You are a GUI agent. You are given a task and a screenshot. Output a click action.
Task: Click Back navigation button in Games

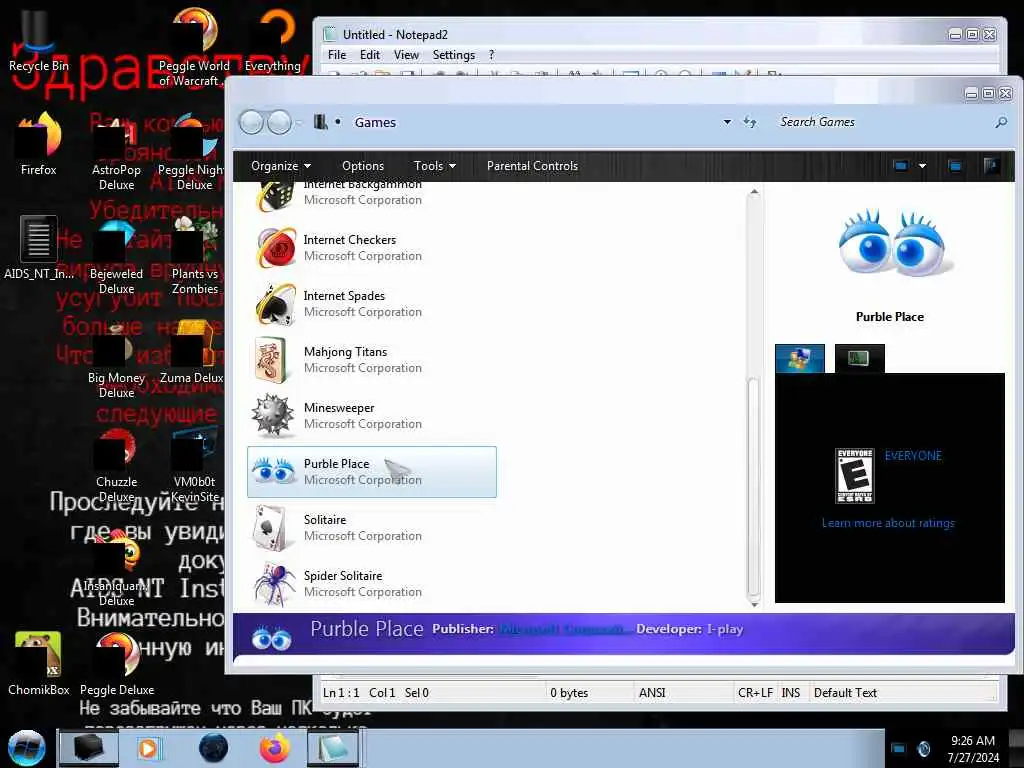[252, 122]
